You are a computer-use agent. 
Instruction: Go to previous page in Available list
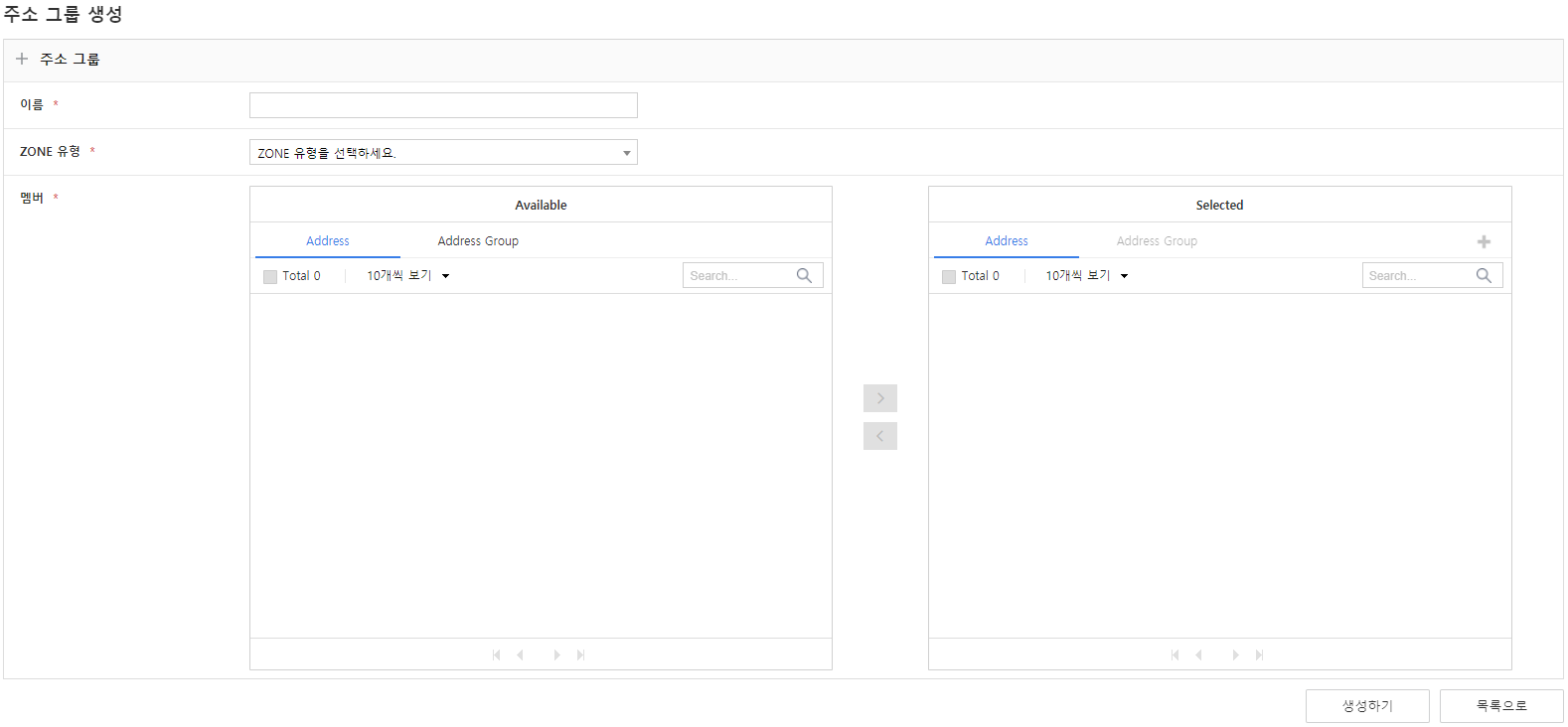point(520,654)
